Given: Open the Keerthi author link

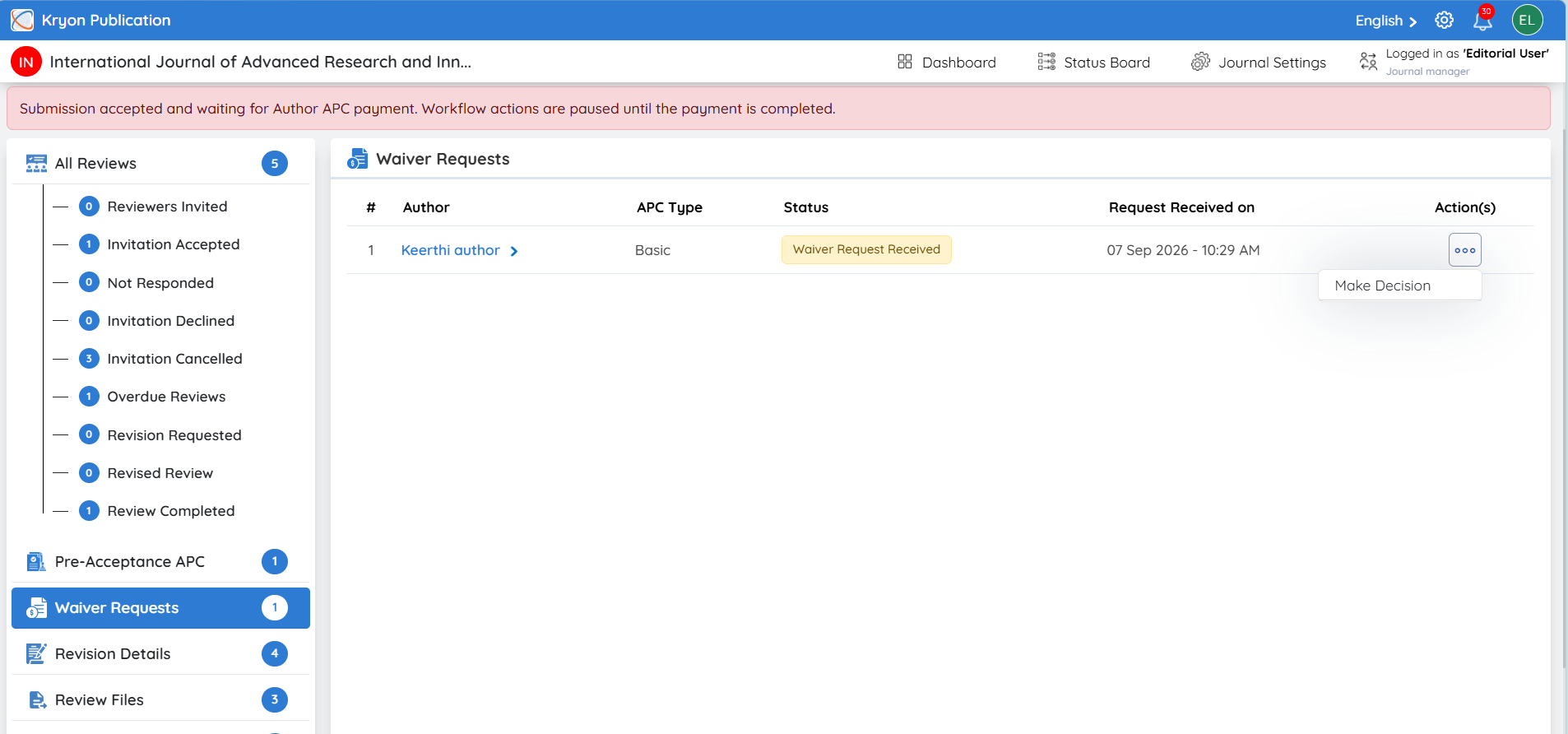Looking at the screenshot, I should (450, 250).
